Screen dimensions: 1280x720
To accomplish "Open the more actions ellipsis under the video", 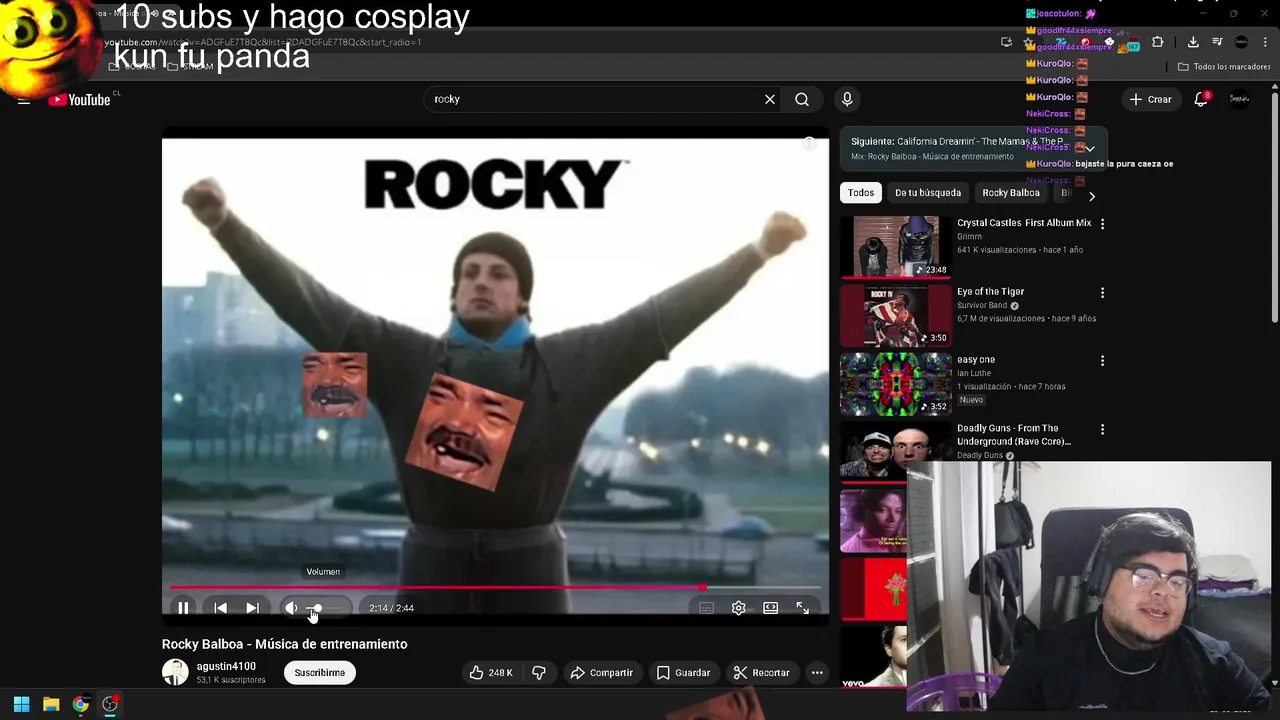I will point(817,673).
